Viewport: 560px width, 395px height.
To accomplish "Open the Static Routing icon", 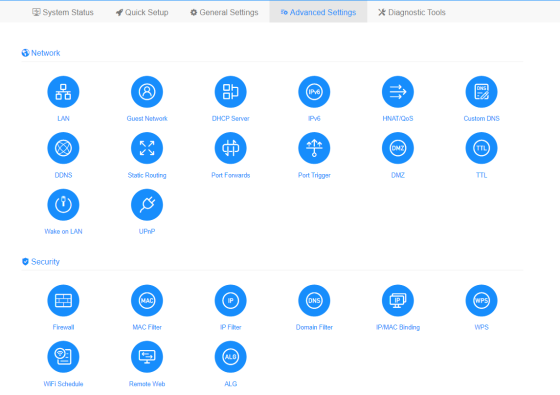I will click(x=147, y=148).
